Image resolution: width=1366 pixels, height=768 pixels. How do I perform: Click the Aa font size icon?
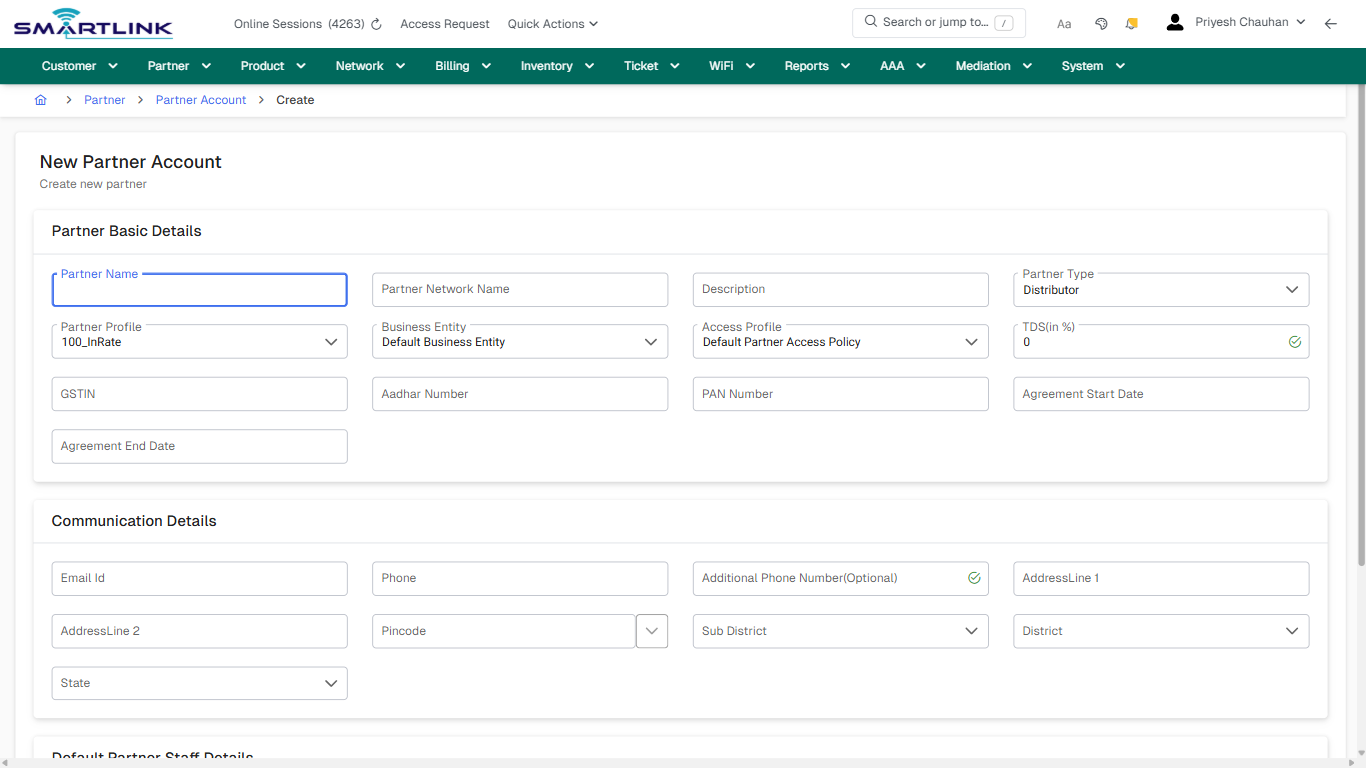(x=1063, y=23)
